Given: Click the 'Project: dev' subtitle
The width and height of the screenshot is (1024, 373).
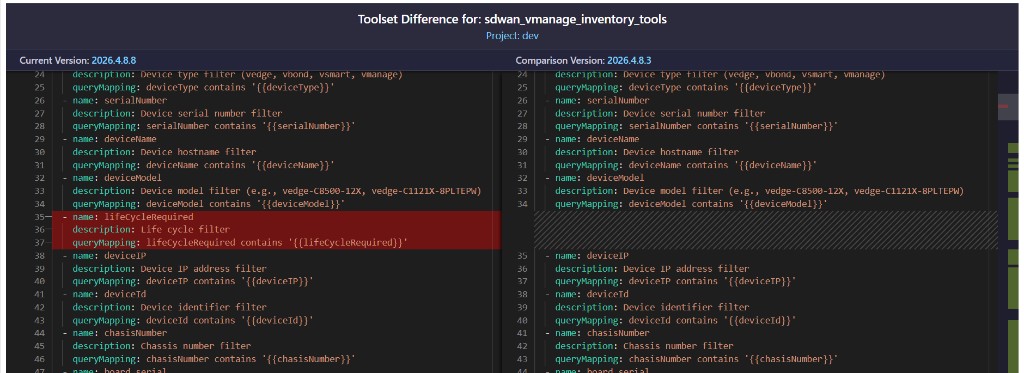Looking at the screenshot, I should pos(512,35).
